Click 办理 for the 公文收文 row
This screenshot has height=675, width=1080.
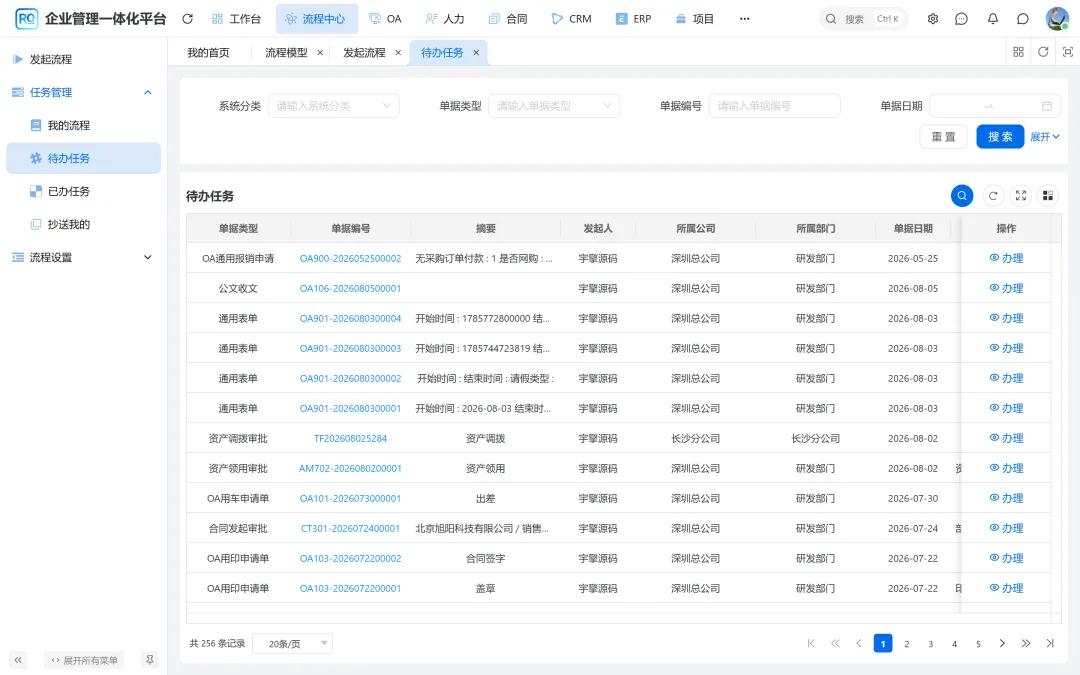pyautogui.click(x=1006, y=288)
